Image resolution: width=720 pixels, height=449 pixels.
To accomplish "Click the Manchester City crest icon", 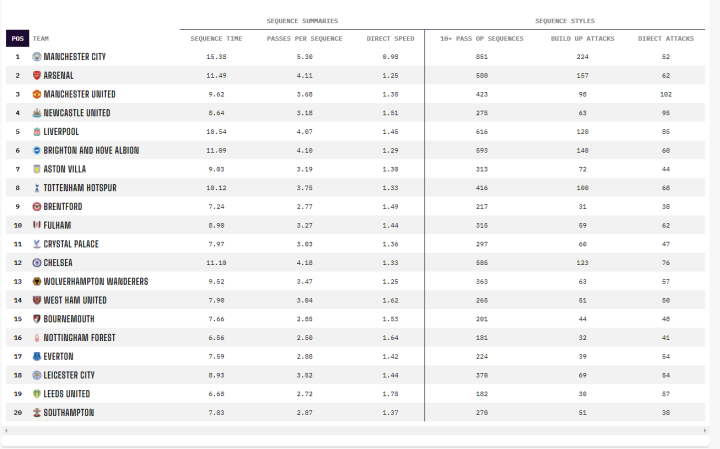I will pos(37,57).
